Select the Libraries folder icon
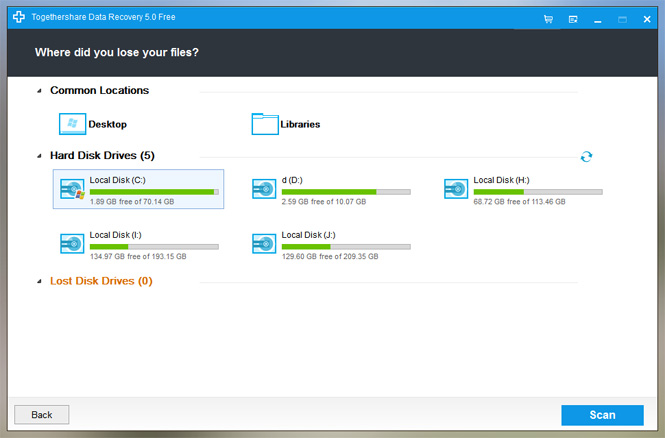 tap(265, 124)
